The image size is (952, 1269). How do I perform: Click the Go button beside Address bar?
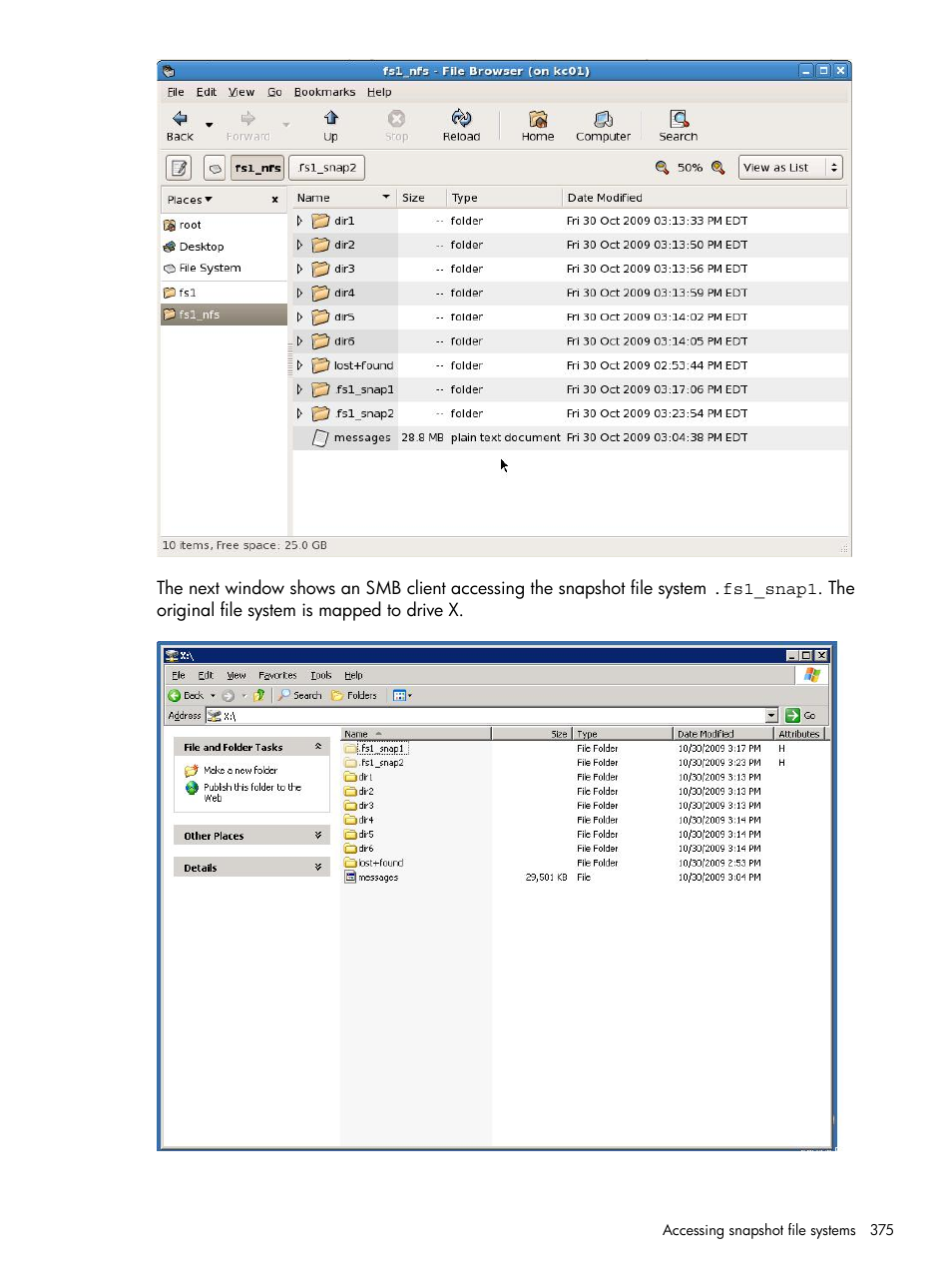pyautogui.click(x=801, y=716)
